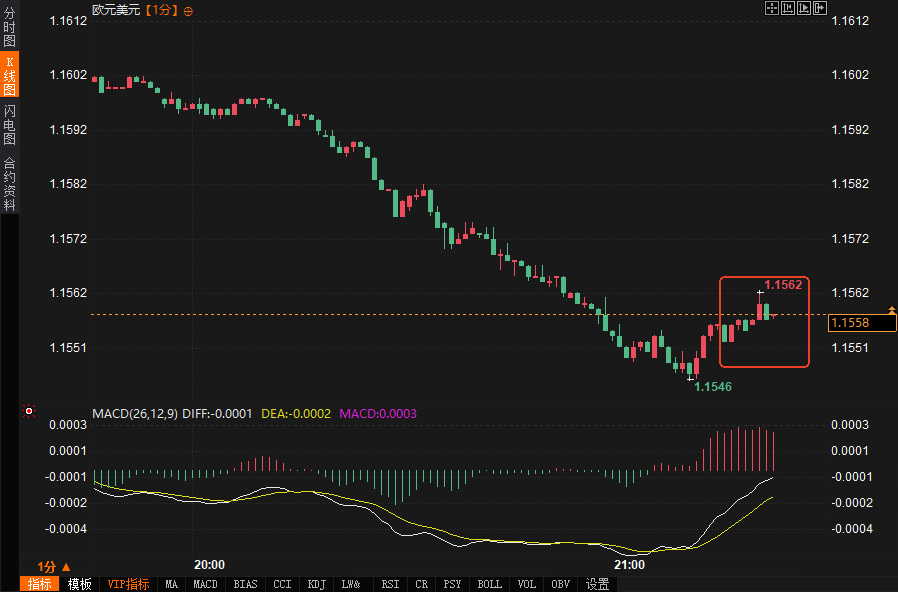The image size is (898, 592).
Task: Select the K线图 sidebar tab
Action: point(10,76)
